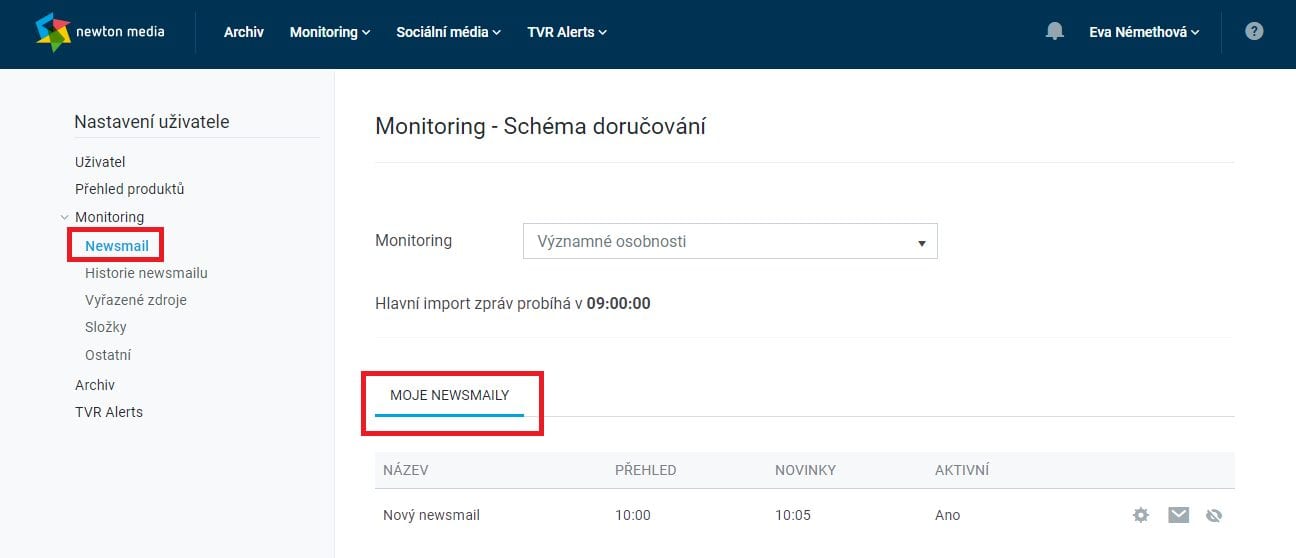Select the Moje Newsmaily tab
The height and width of the screenshot is (558, 1296).
(x=450, y=396)
